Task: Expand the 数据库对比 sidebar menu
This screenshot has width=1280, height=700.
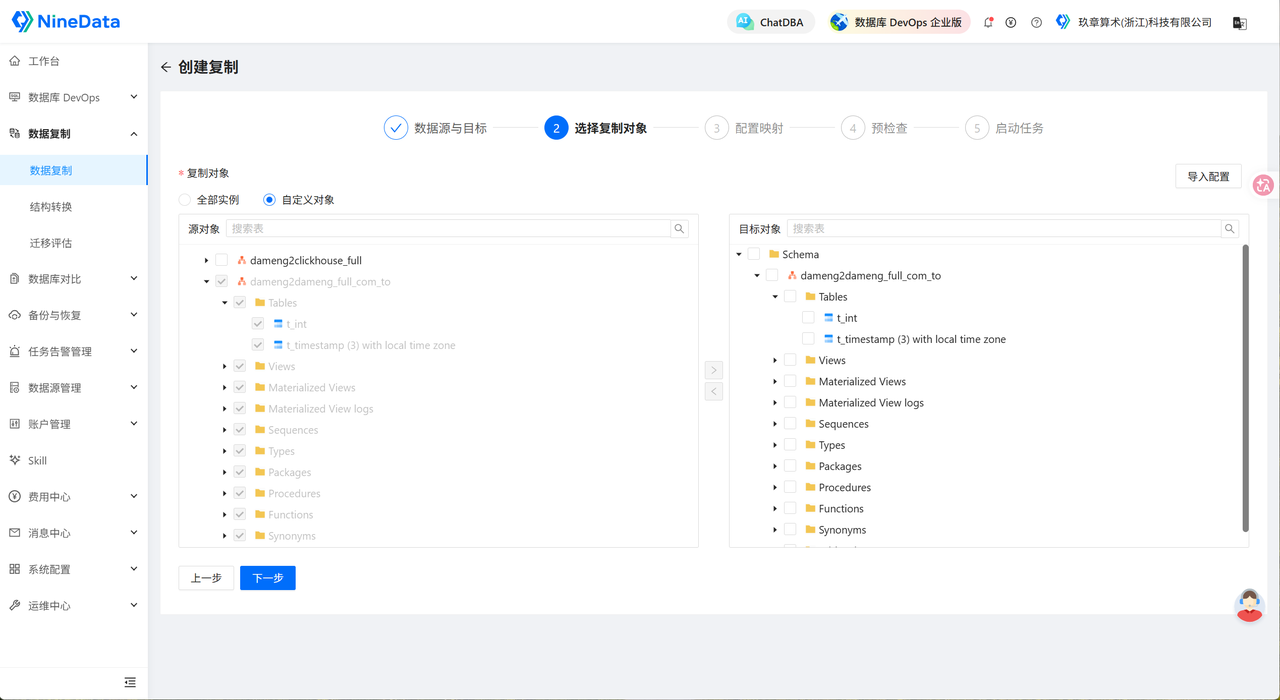Action: click(x=74, y=279)
